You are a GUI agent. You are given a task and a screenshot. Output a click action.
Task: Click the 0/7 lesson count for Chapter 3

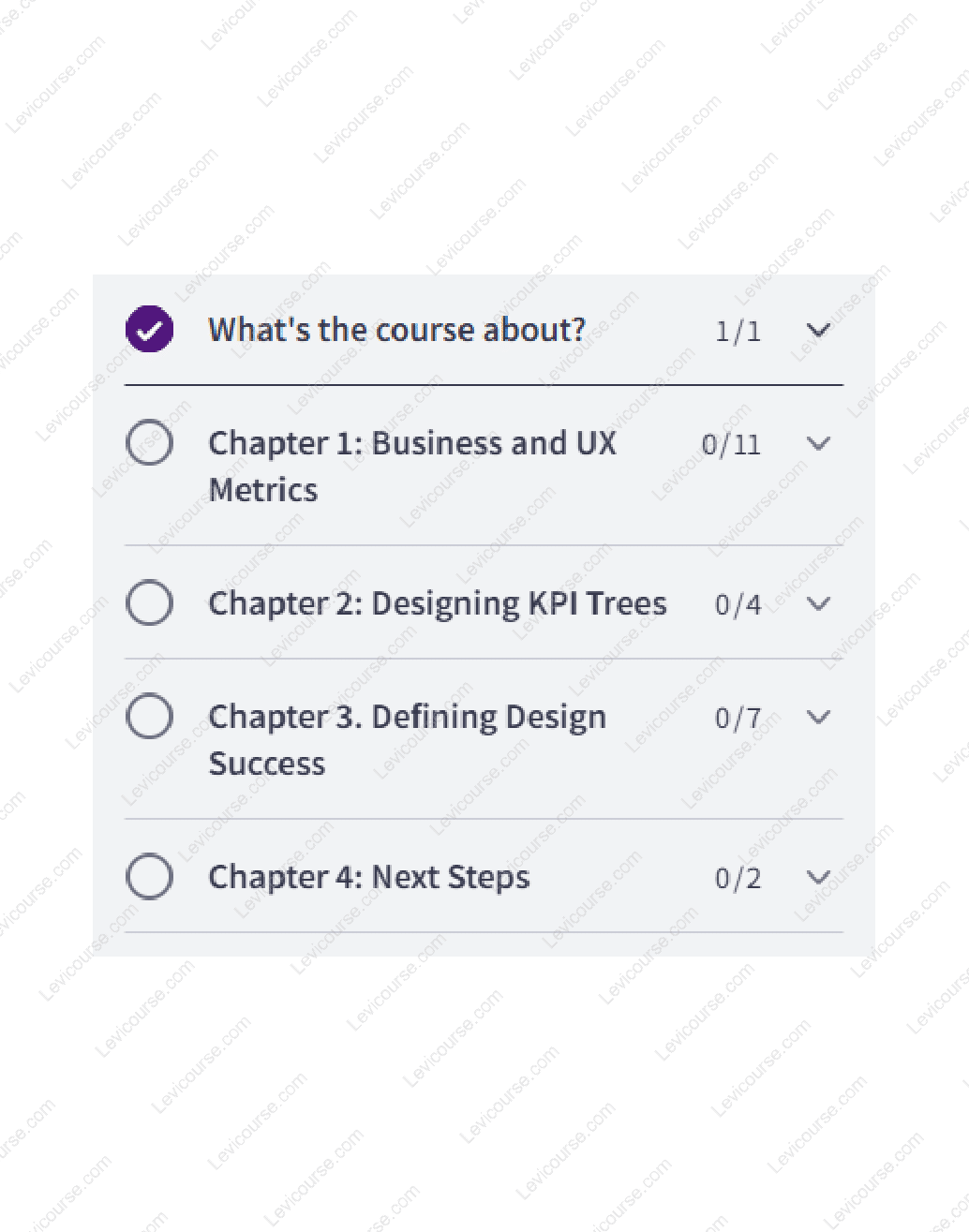(738, 718)
